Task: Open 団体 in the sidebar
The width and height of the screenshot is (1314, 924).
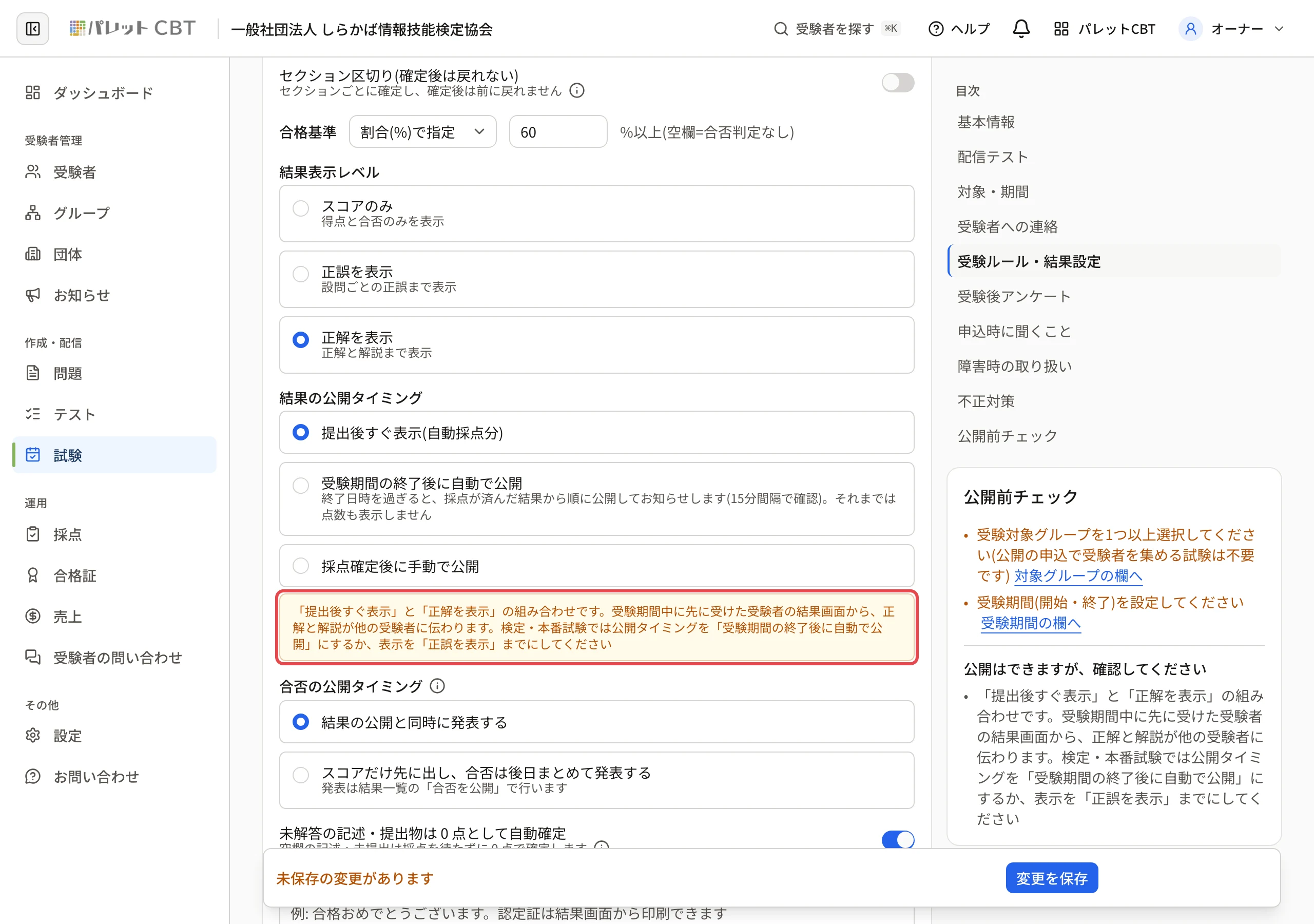Action: coord(114,254)
